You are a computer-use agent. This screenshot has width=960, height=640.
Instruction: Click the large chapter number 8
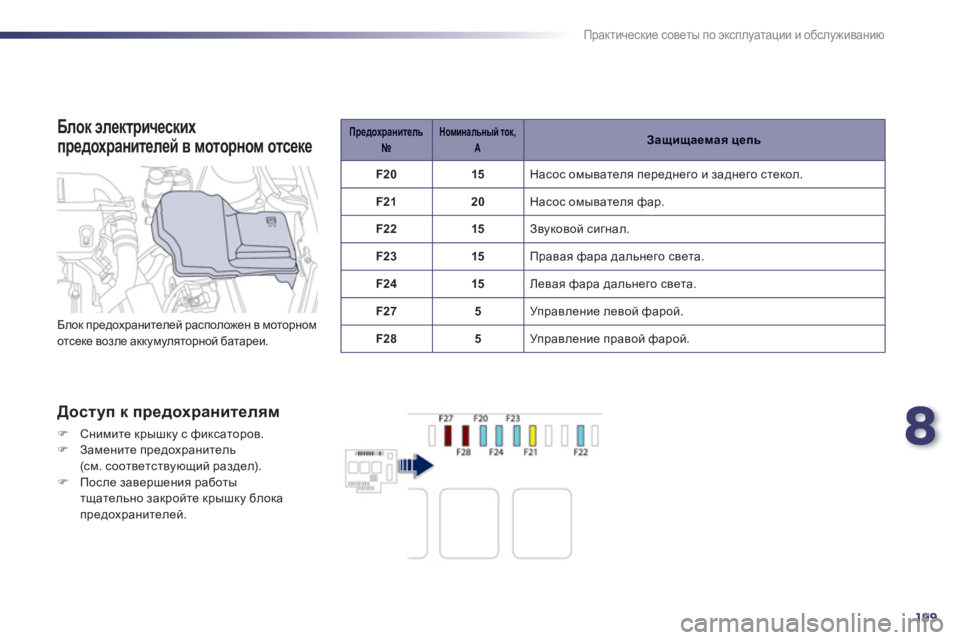click(920, 427)
